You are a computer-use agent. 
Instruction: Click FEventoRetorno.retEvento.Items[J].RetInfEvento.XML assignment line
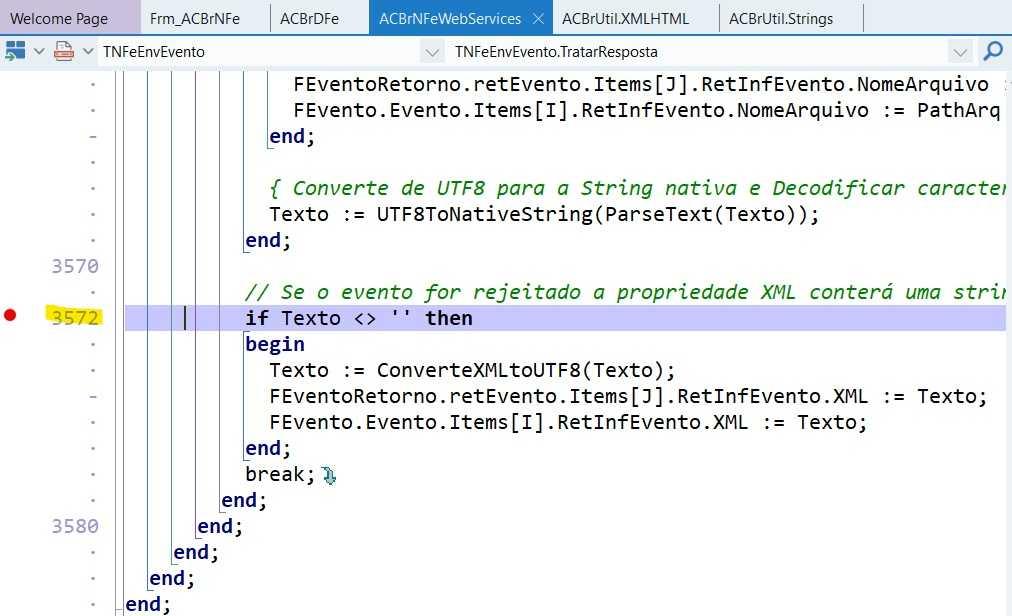(627, 396)
